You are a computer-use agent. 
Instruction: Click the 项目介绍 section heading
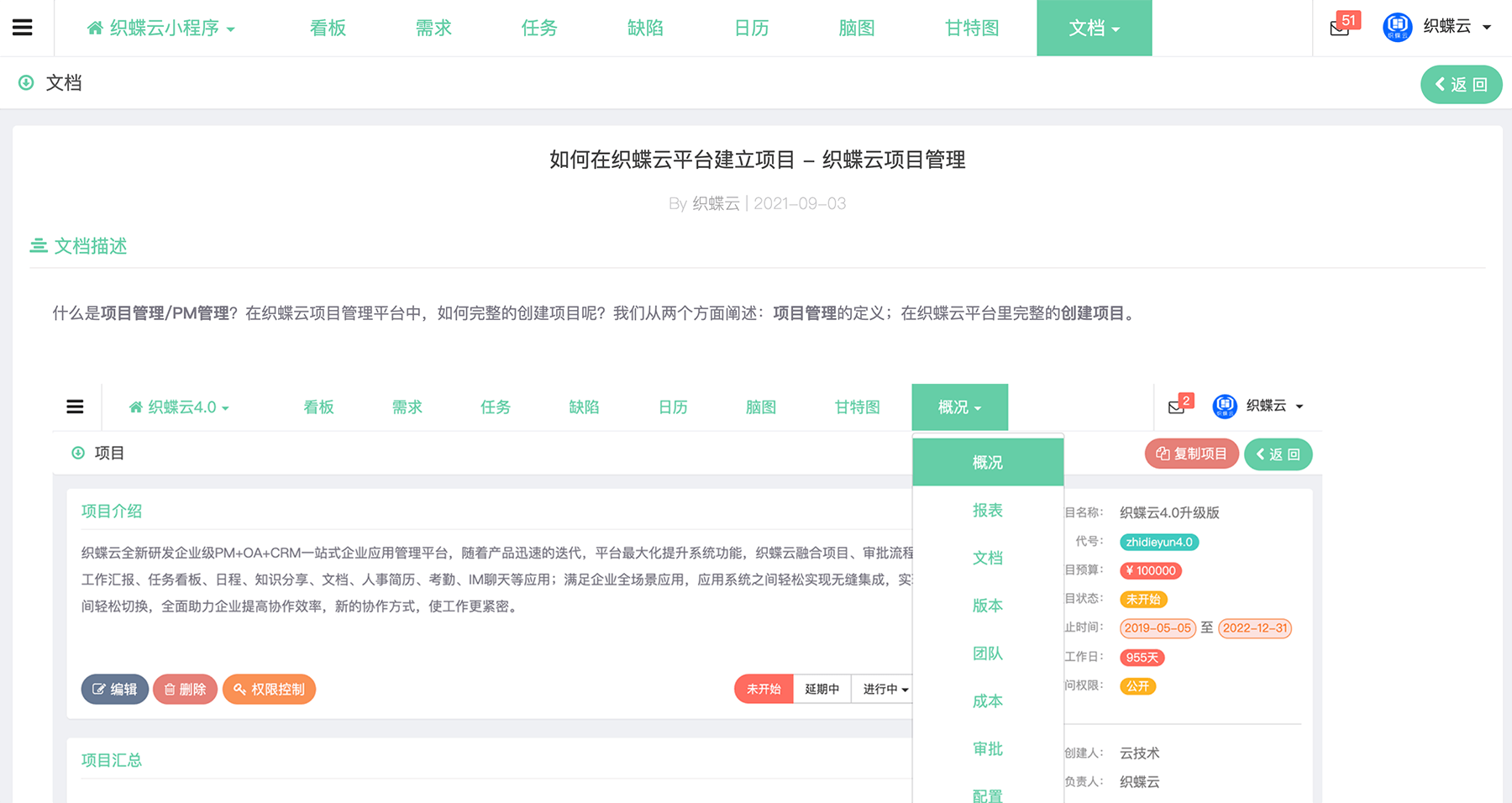(112, 511)
